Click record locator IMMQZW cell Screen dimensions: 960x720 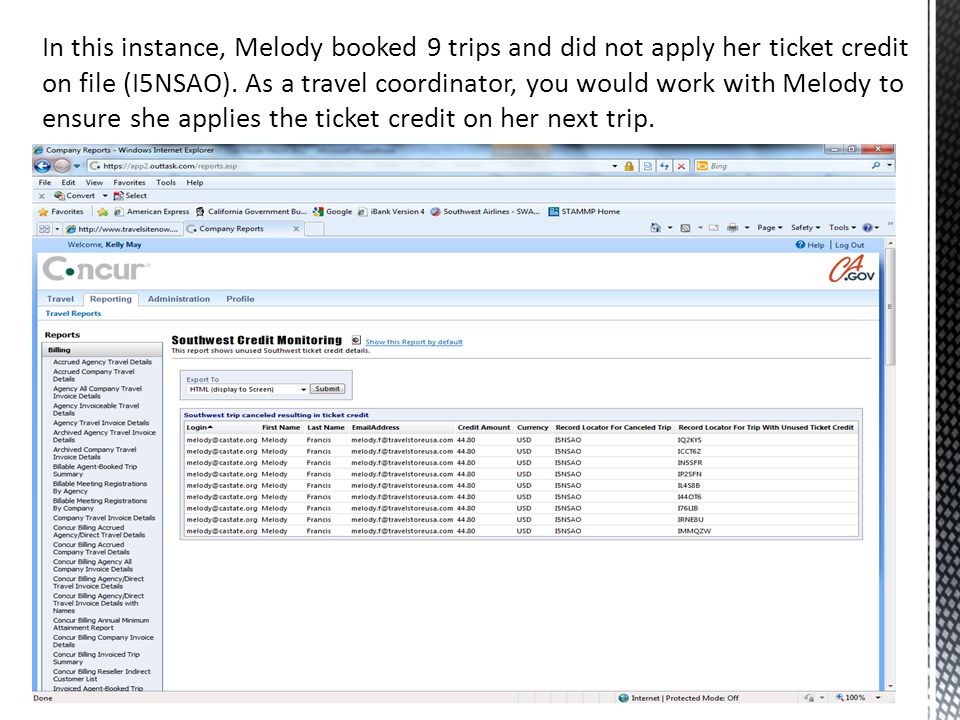point(694,531)
